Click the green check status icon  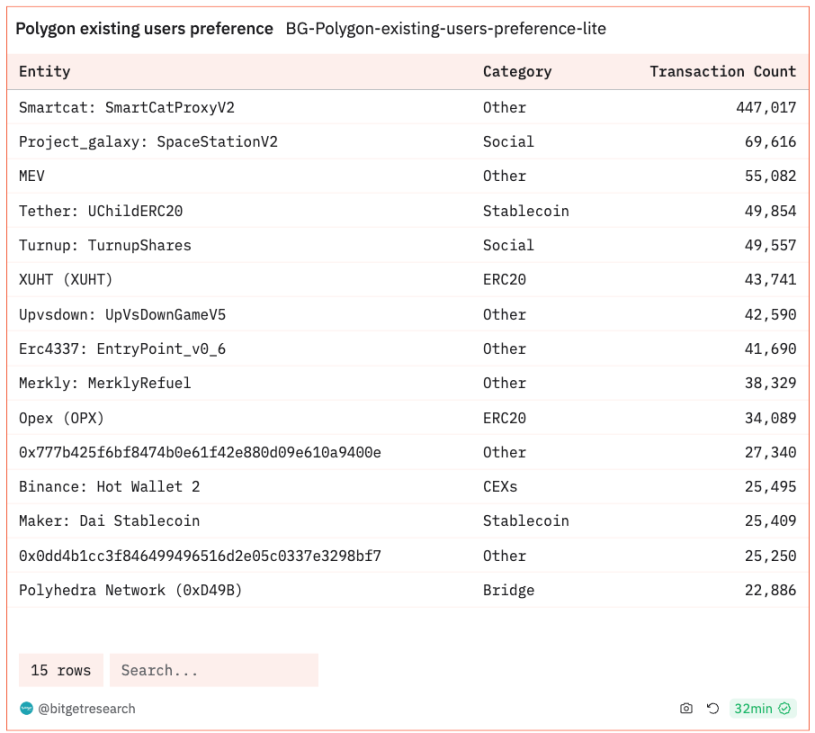coord(785,708)
